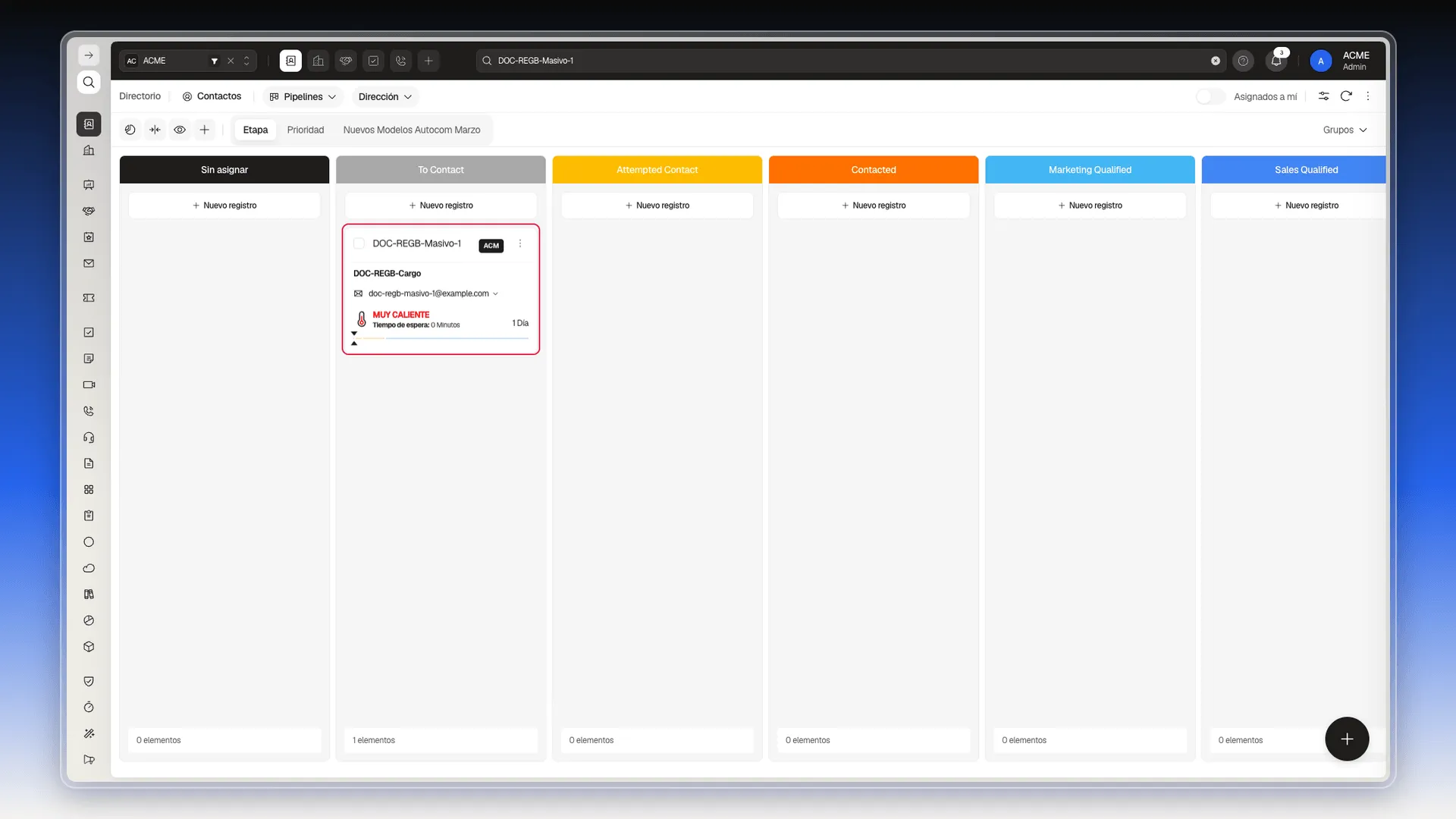Image resolution: width=1456 pixels, height=819 pixels.
Task: Click the pie chart icon in view toolbar
Action: coord(130,130)
